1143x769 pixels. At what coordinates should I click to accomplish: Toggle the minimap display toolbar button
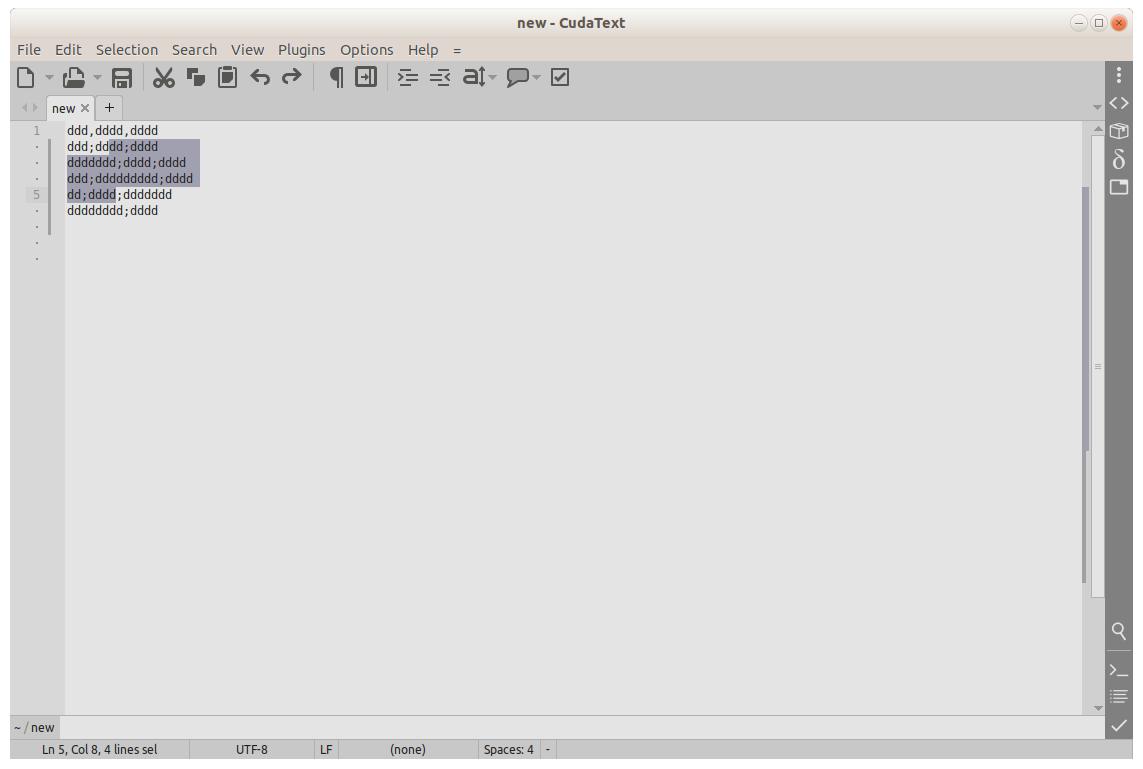point(367,78)
